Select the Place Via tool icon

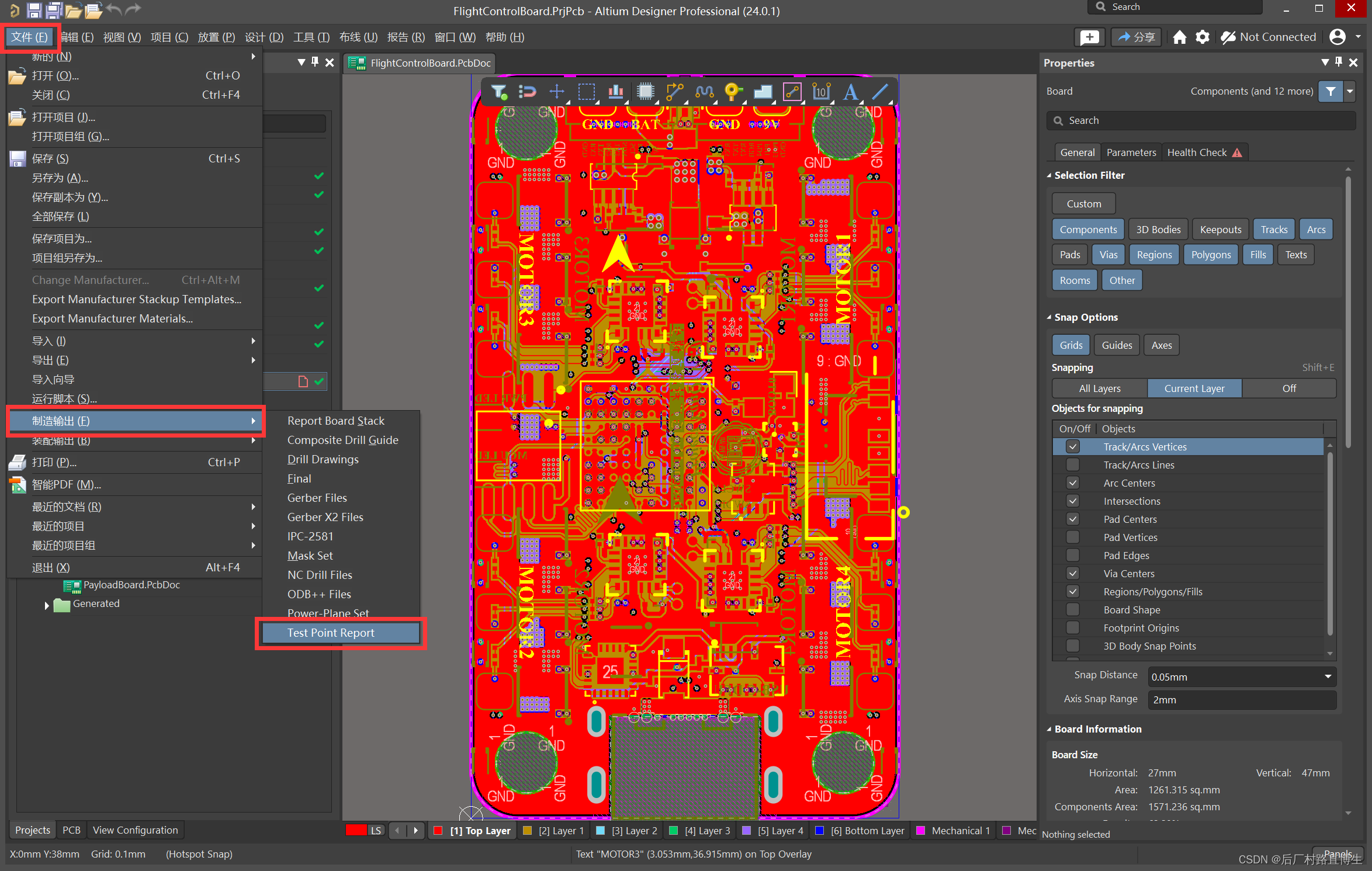click(x=733, y=92)
